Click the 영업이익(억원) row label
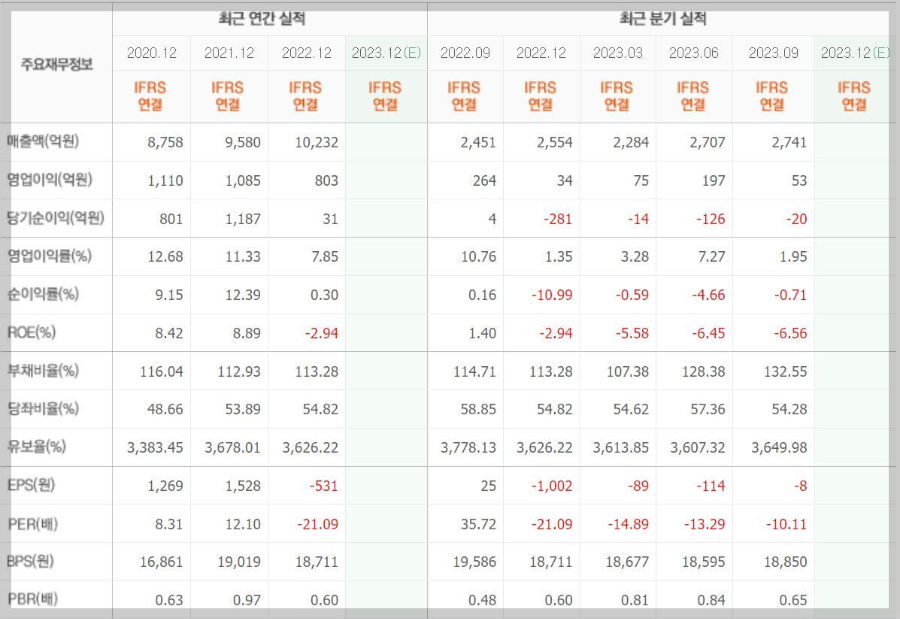 (49, 180)
